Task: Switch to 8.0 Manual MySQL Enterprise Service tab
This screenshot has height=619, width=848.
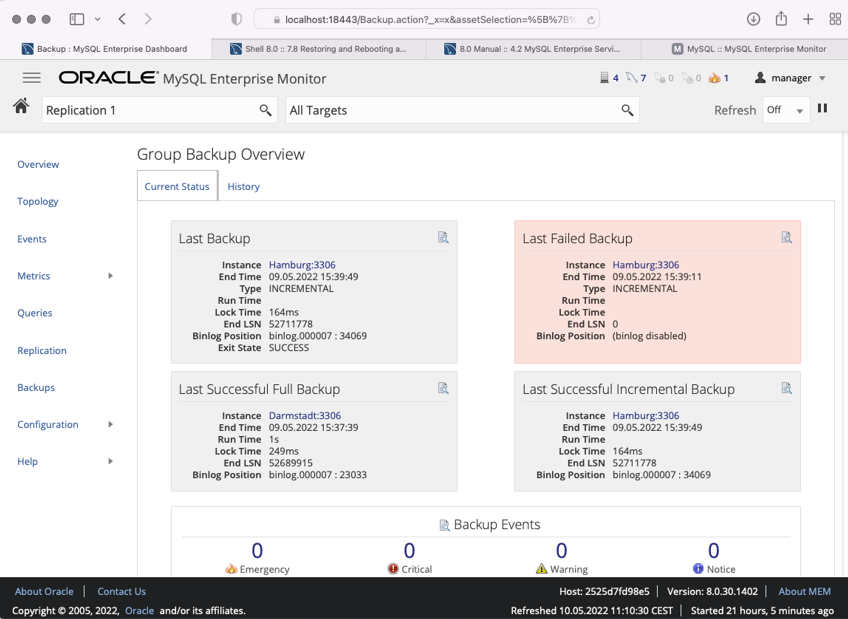Action: [x=533, y=49]
